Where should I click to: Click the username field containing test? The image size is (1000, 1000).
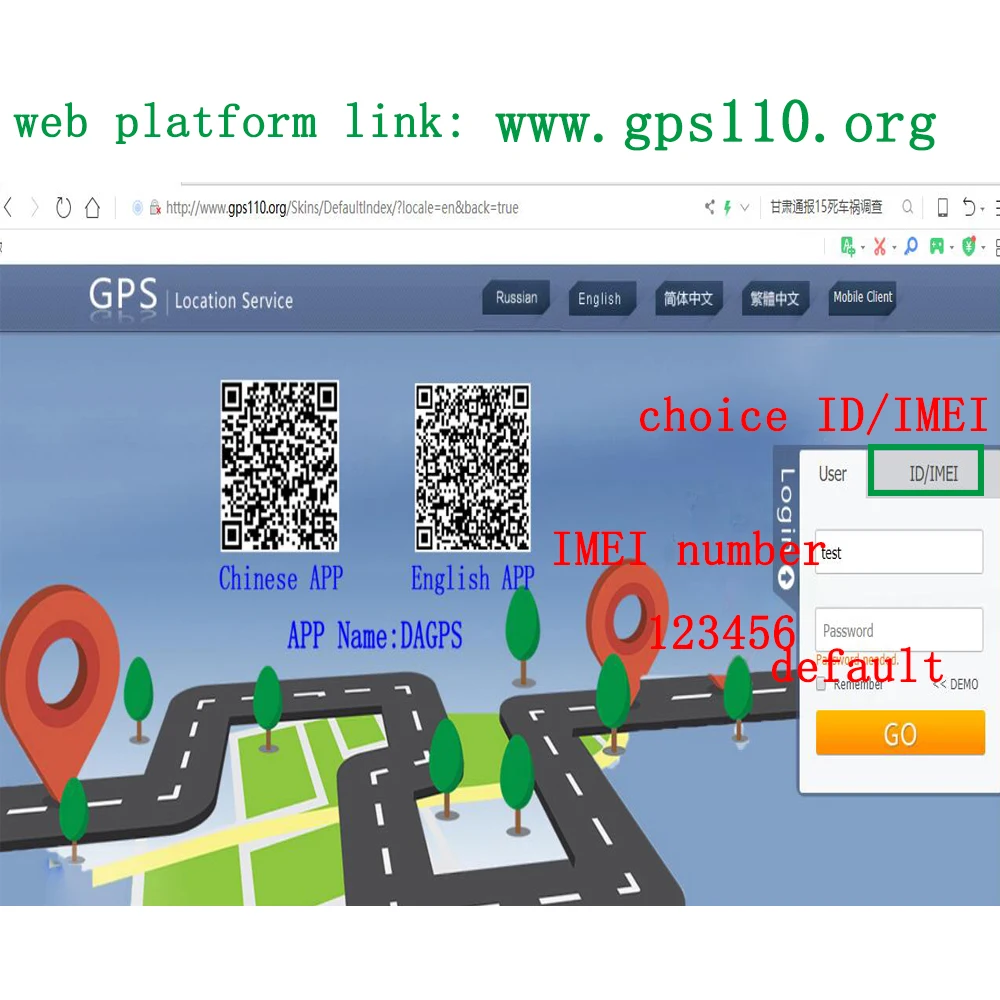click(899, 552)
